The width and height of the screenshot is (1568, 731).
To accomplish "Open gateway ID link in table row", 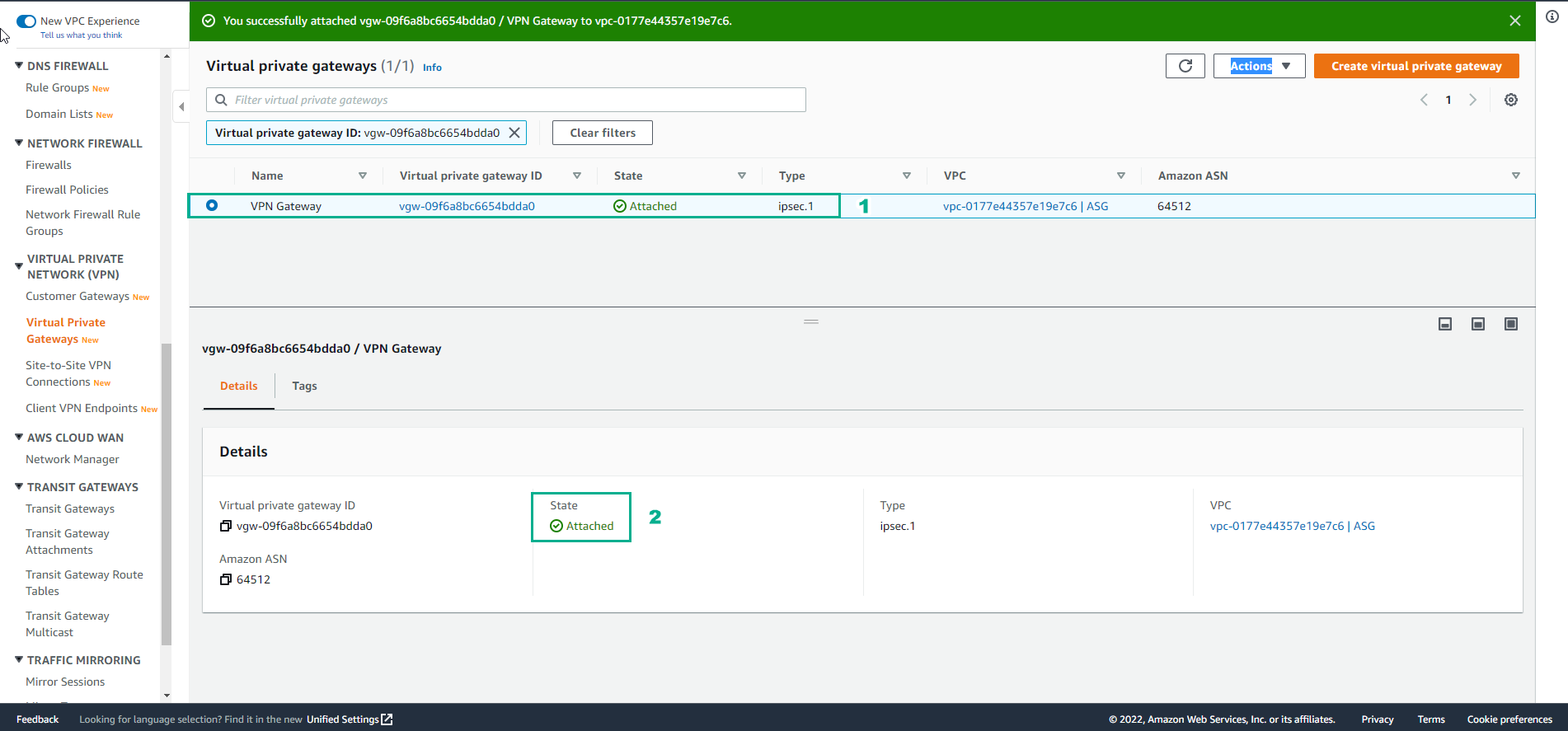I will pyautogui.click(x=467, y=206).
